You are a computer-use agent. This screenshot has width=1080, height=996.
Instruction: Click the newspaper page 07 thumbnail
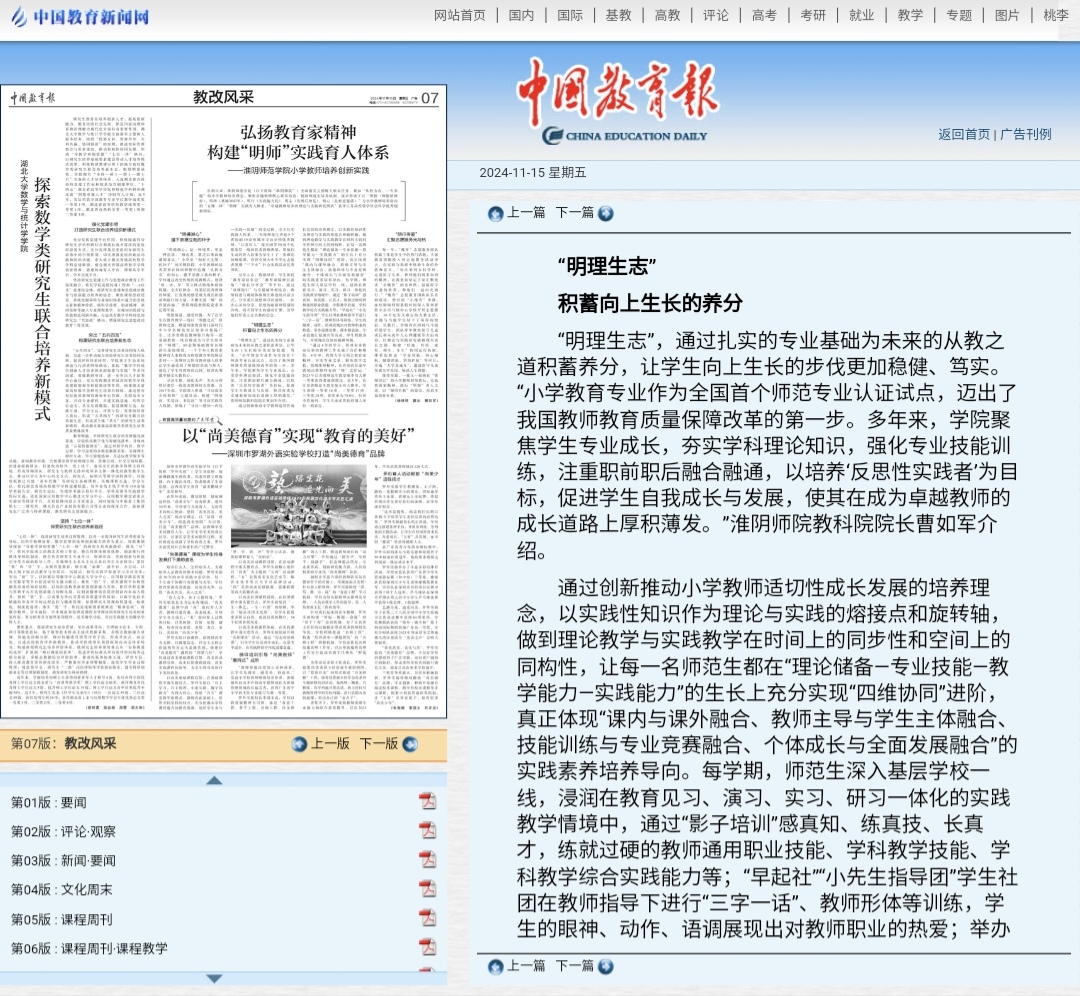click(x=224, y=400)
